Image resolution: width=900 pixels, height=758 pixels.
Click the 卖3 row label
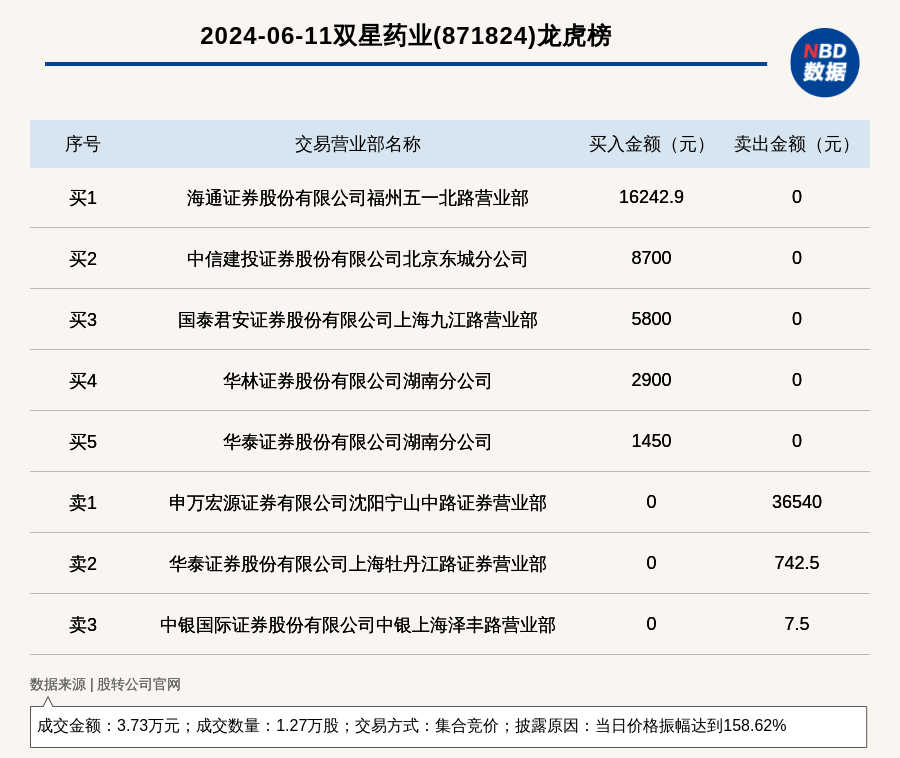pyautogui.click(x=83, y=624)
